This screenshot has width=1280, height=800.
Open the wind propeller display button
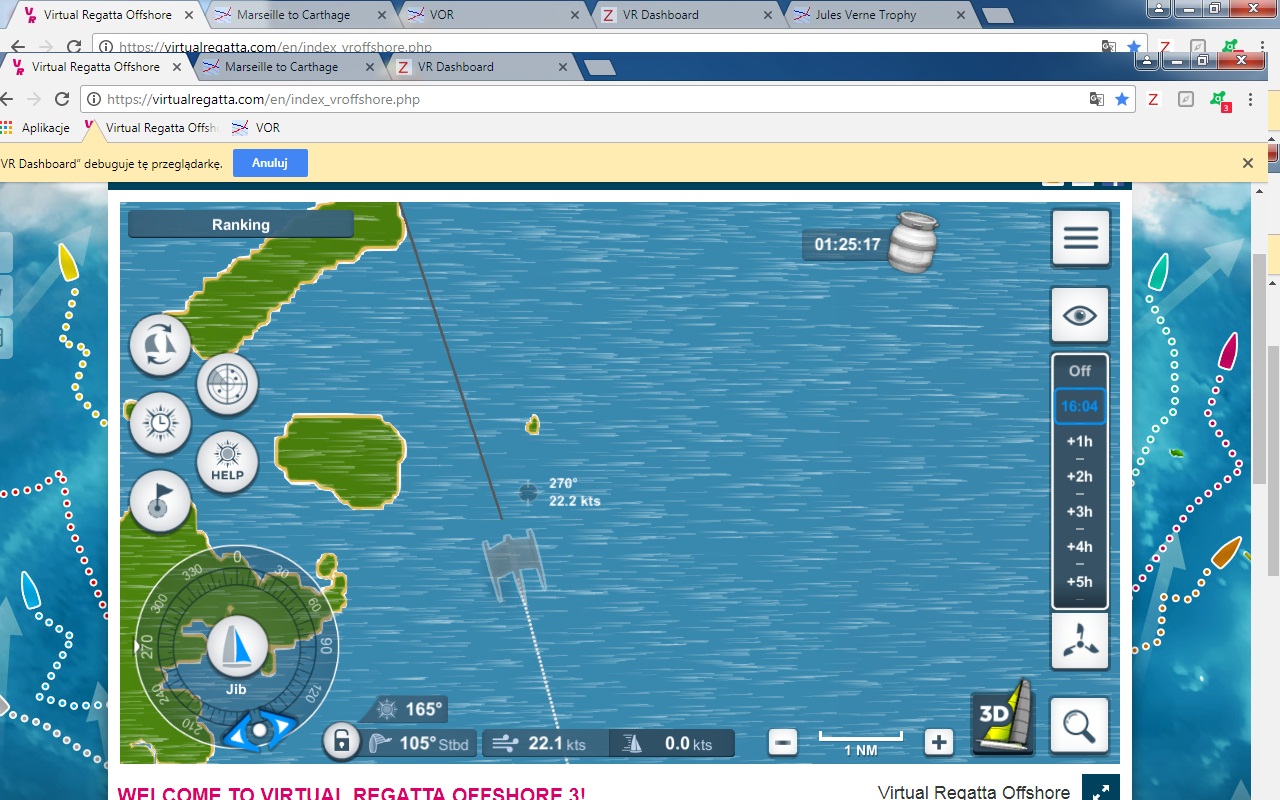(1080, 641)
